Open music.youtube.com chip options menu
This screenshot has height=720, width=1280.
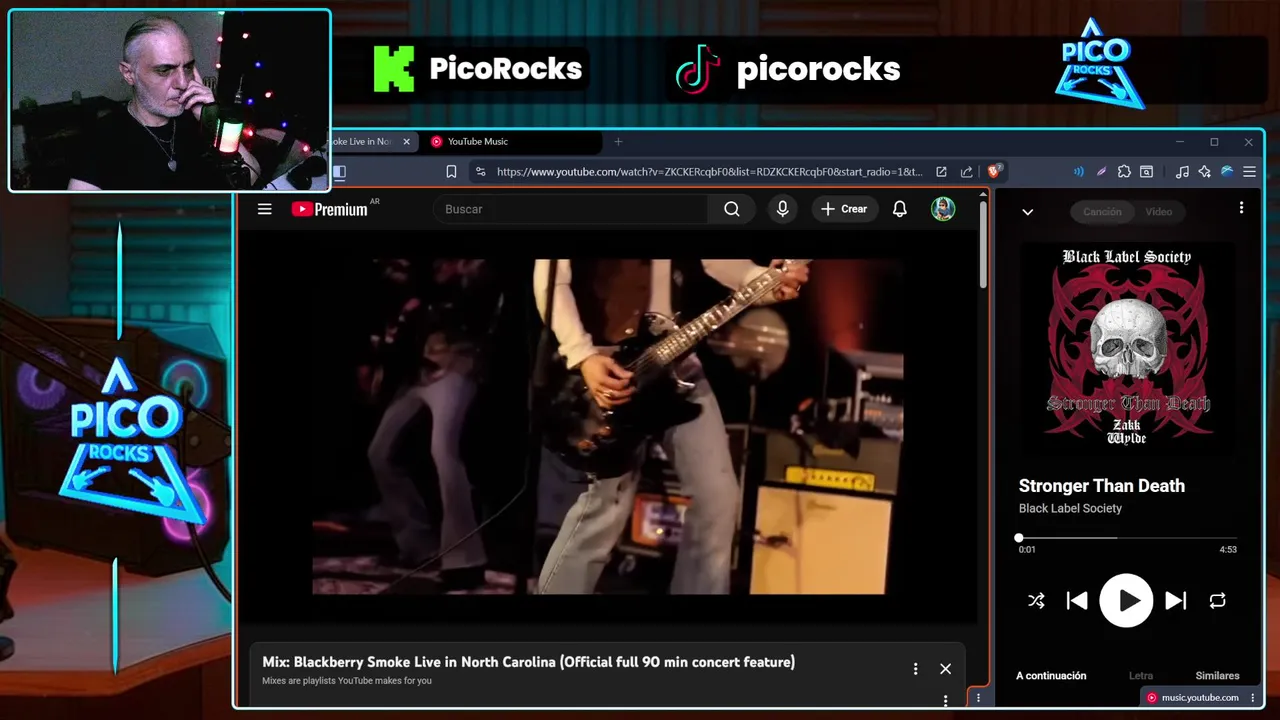(1253, 698)
